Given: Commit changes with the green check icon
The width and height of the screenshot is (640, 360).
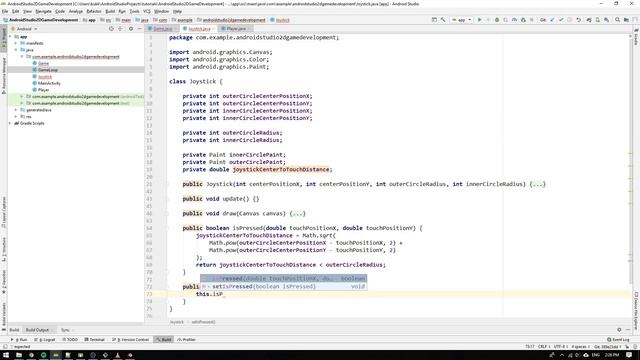Looking at the screenshot, I should 561,20.
